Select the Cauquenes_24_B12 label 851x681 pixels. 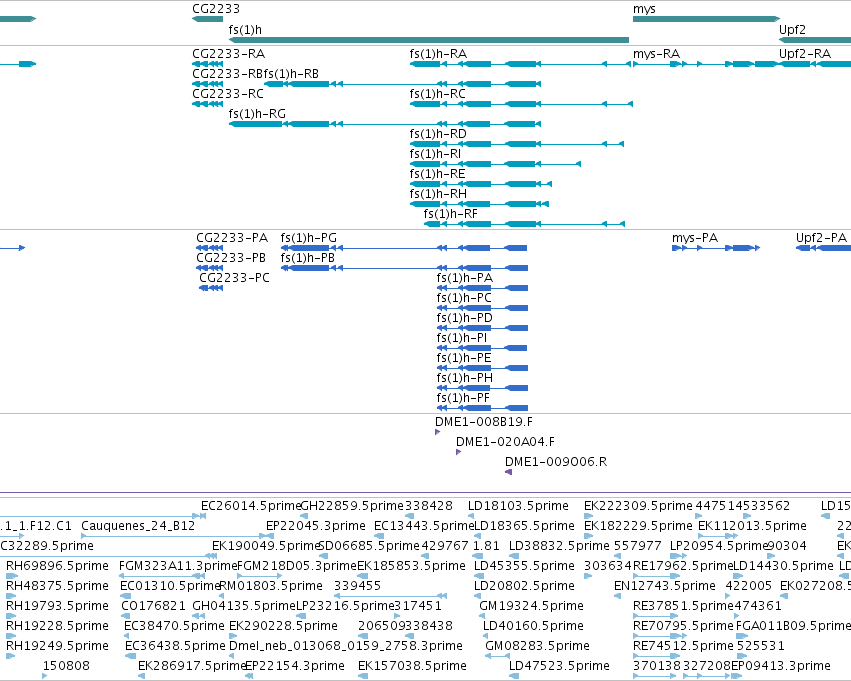coord(138,526)
